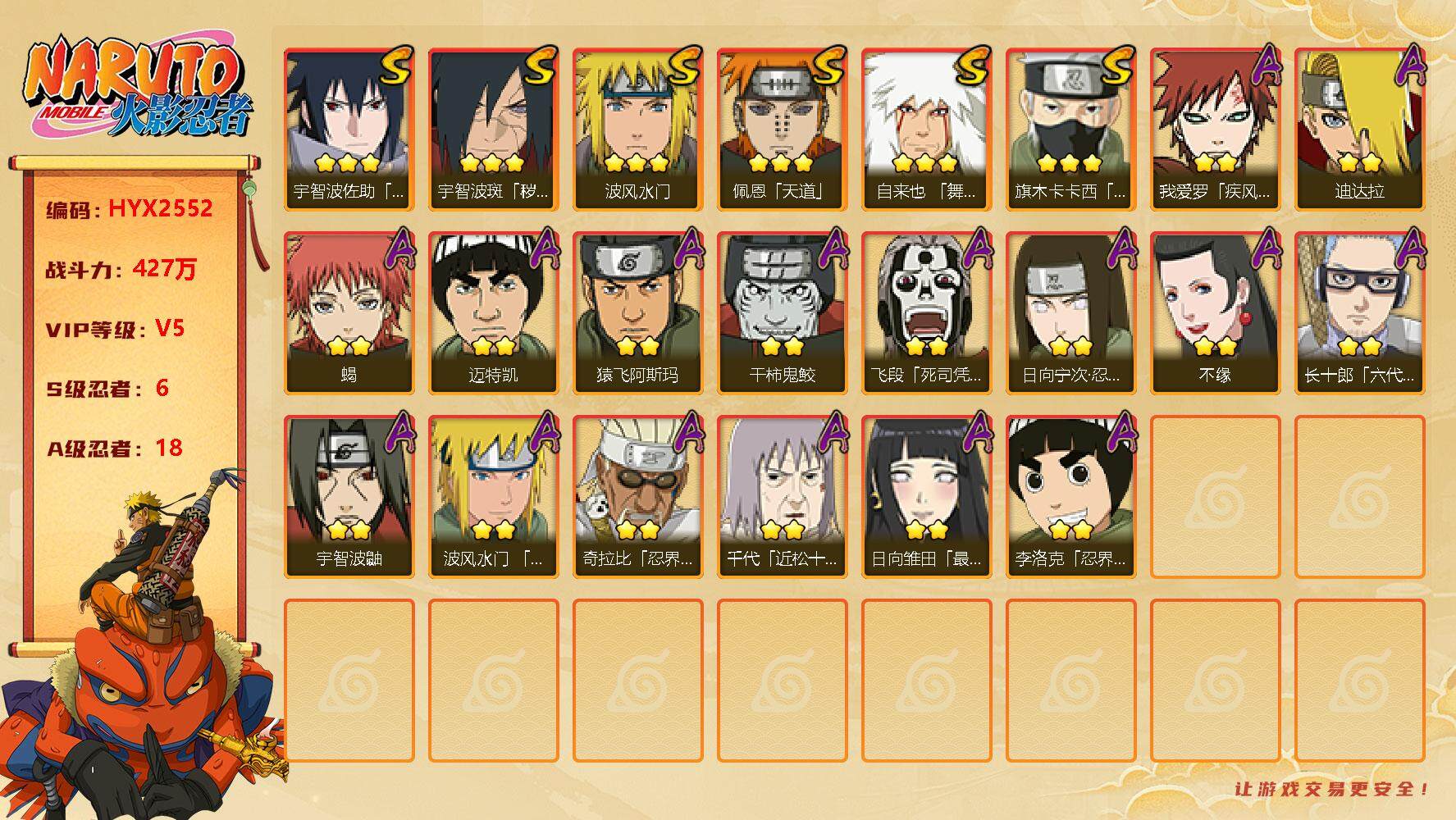Select the 日向雏田 ninja card
This screenshot has height=820, width=1456.
pyautogui.click(x=926, y=497)
